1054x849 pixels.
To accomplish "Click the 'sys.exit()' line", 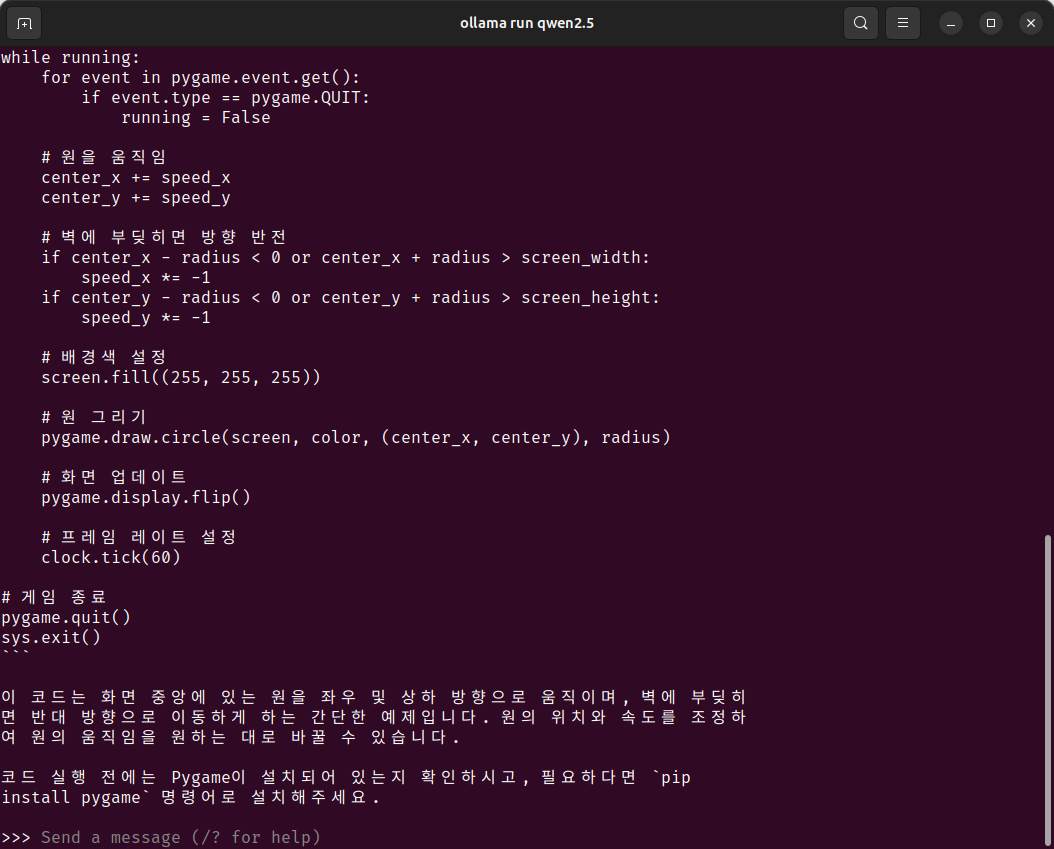I will pyautogui.click(x=50, y=637).
